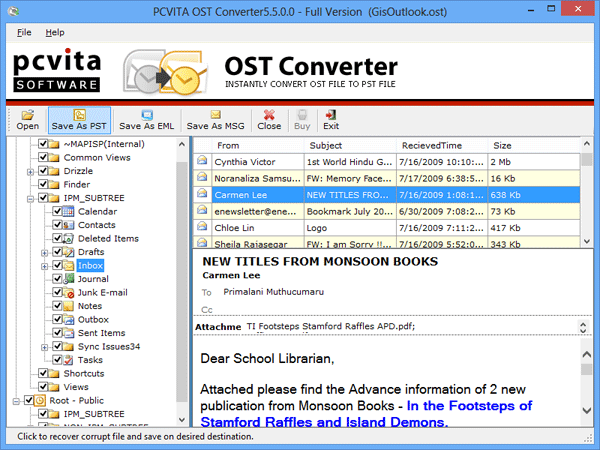Image resolution: width=600 pixels, height=450 pixels.
Task: Uncheck the ~MAPISP(Internal) checkbox
Action: coord(43,144)
